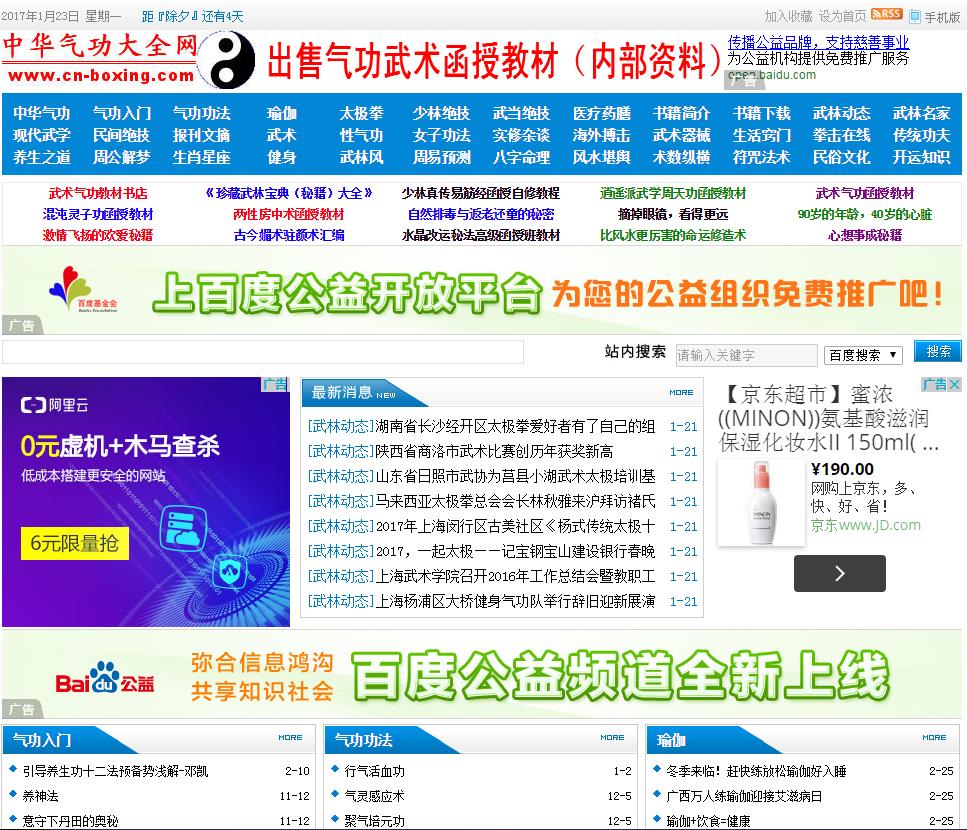967x830 pixels.
Task: Select 风水堪舆 in navigation menu
Action: (601, 157)
